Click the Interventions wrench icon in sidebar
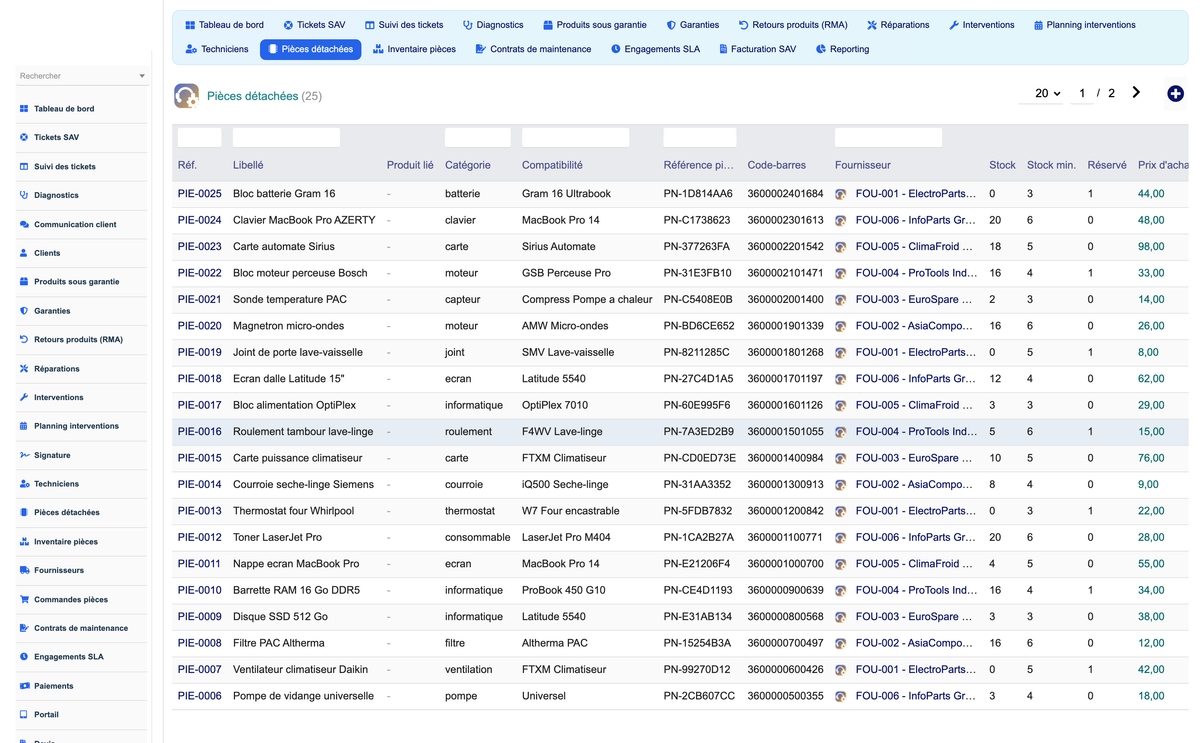Screen dimensions: 1200x743 click(24, 397)
